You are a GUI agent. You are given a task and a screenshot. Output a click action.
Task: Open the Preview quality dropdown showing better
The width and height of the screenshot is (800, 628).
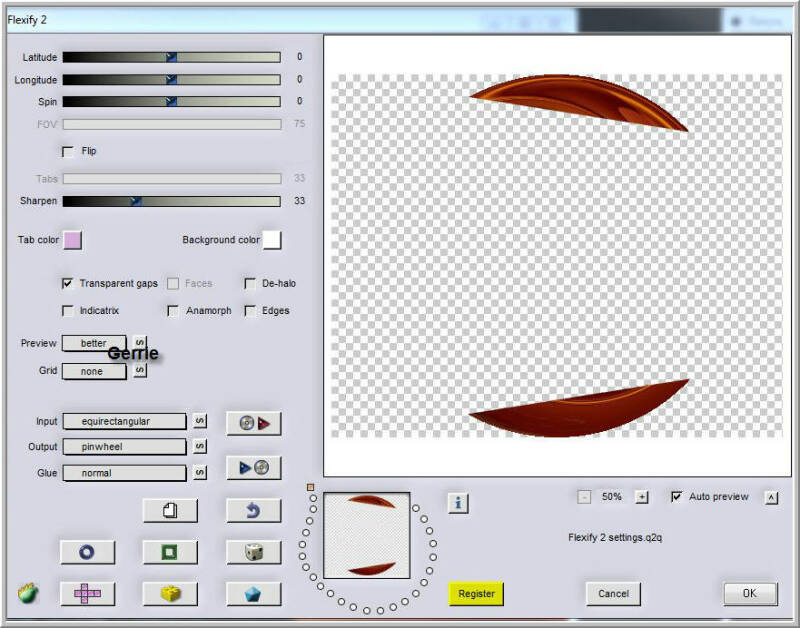point(94,343)
